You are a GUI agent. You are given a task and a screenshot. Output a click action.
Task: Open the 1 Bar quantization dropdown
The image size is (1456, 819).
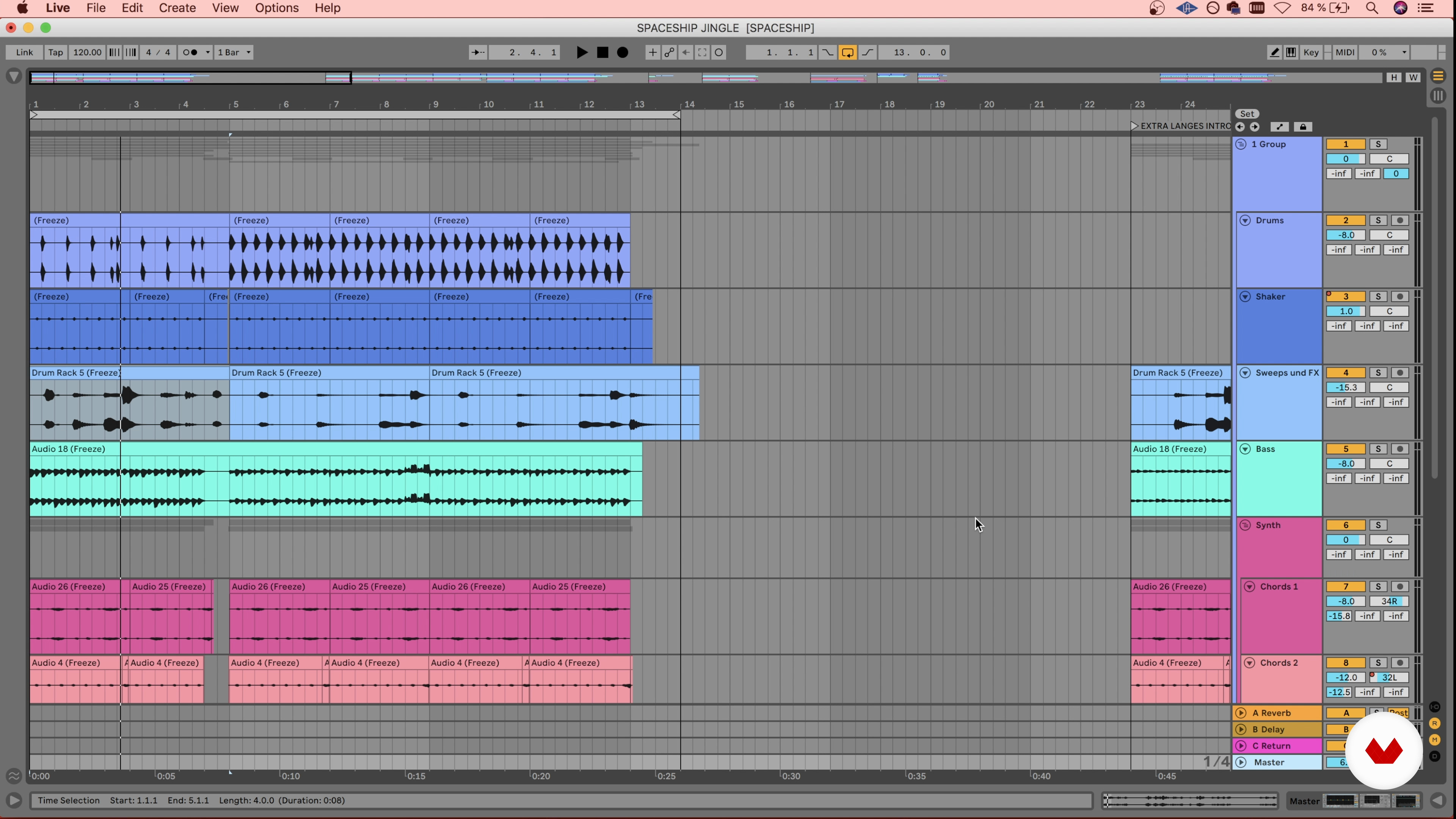(235, 53)
